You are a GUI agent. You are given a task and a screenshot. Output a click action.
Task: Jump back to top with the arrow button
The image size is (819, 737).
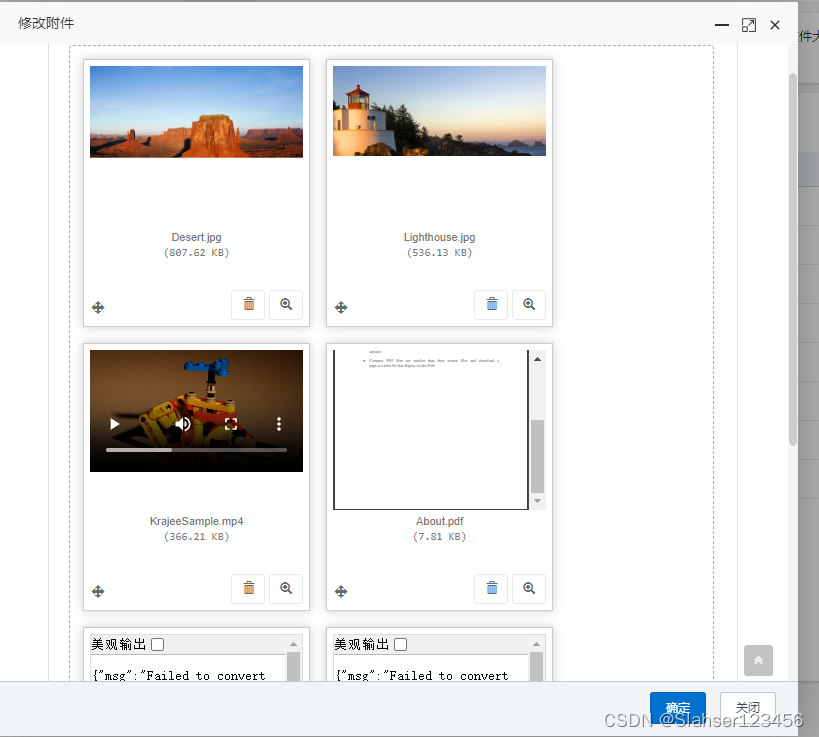(x=758, y=660)
